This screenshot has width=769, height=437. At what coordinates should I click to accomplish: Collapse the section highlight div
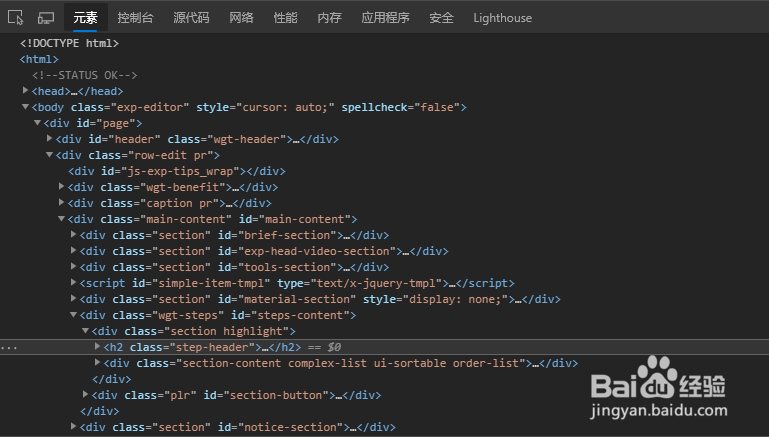pyautogui.click(x=85, y=331)
